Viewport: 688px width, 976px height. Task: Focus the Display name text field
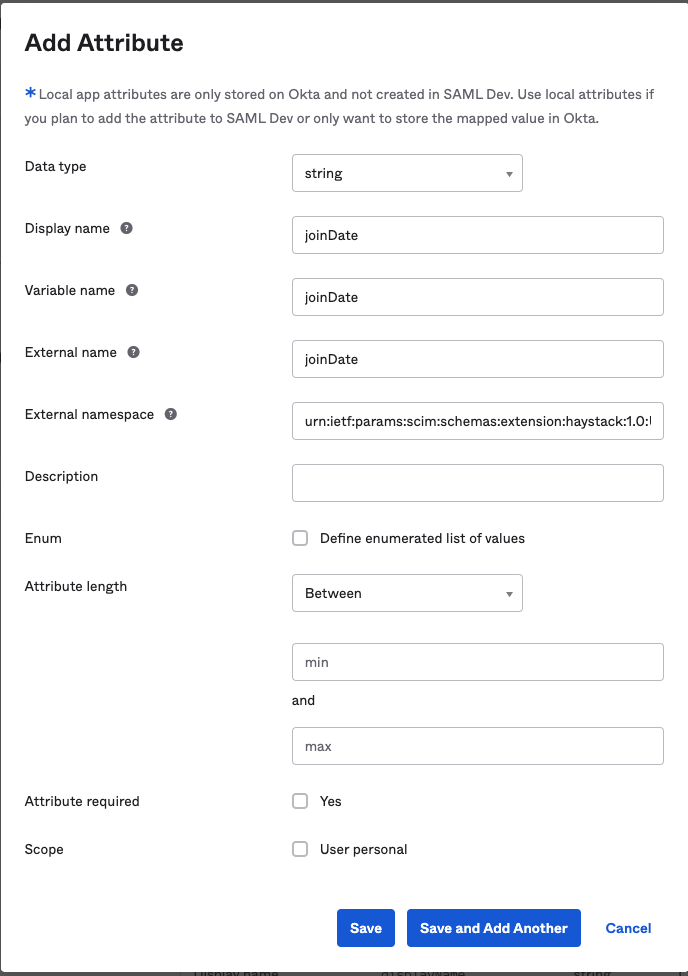(477, 235)
